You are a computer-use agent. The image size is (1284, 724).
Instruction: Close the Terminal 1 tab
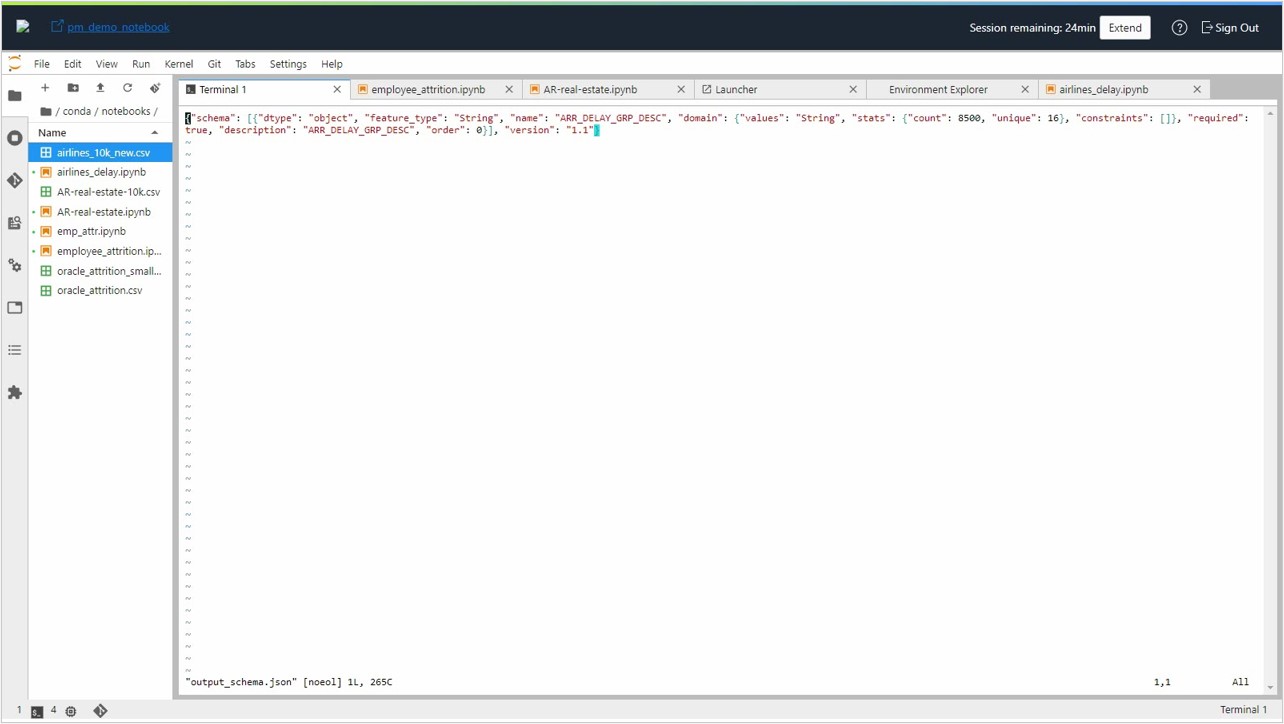(337, 89)
